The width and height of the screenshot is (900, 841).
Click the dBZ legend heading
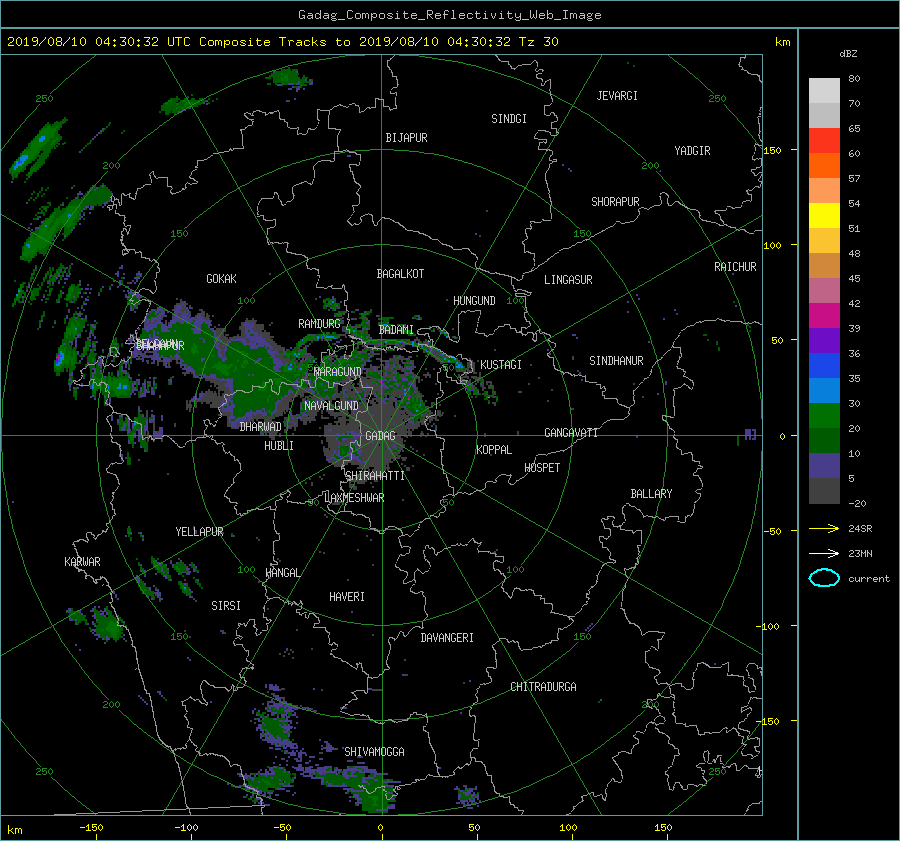pos(848,53)
